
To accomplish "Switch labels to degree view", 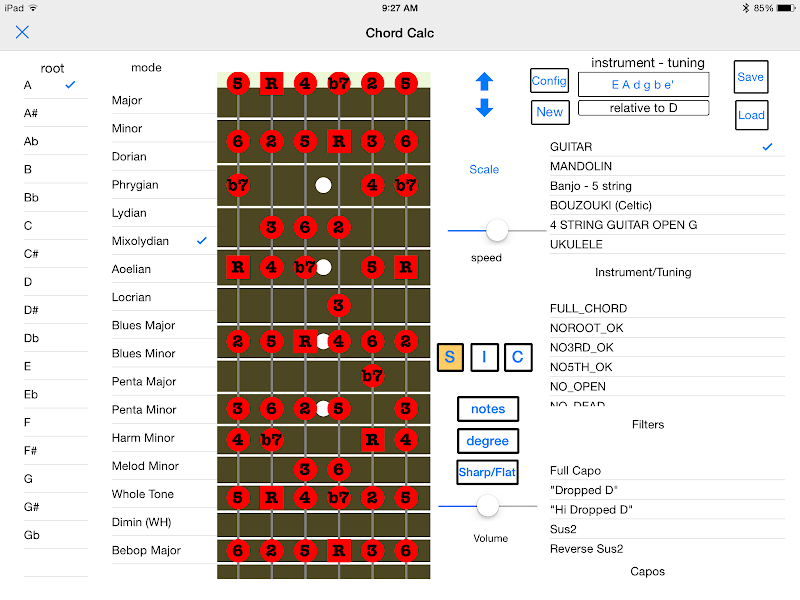I will pyautogui.click(x=488, y=441).
